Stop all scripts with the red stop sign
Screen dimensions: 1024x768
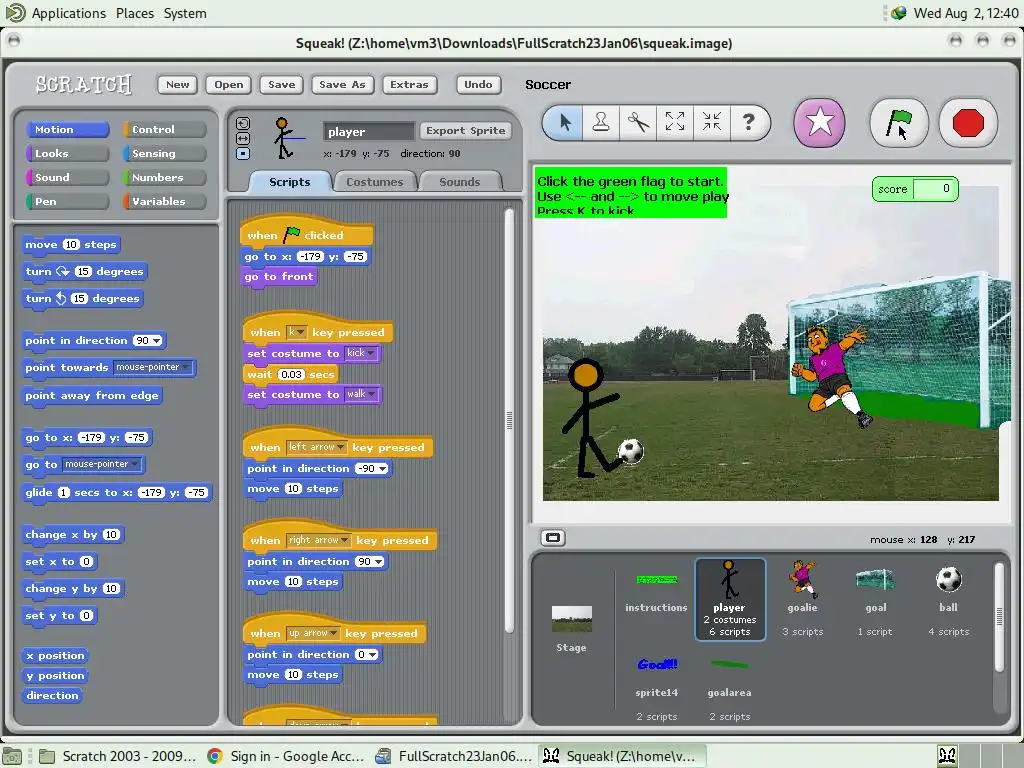click(968, 122)
